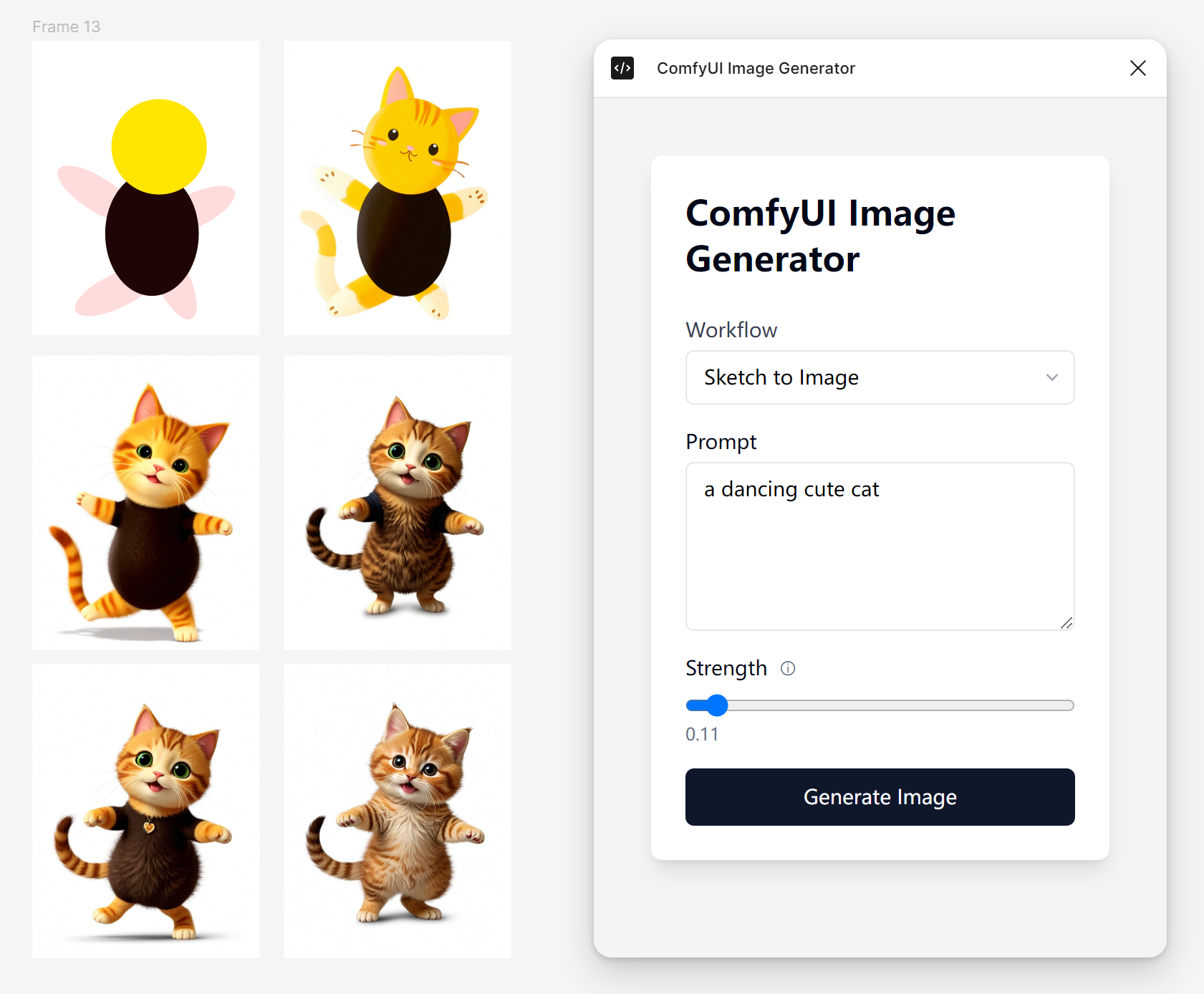Click the Strength slider handle
Viewport: 1204px width, 994px height.
point(716,705)
